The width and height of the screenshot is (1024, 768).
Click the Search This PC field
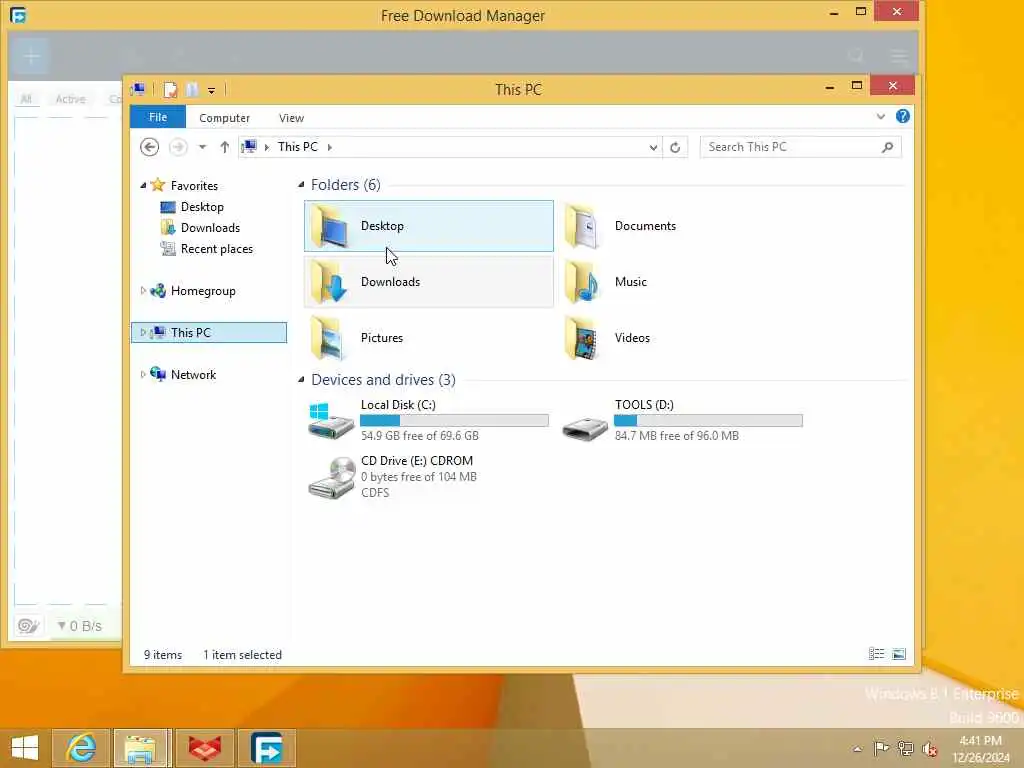click(801, 147)
